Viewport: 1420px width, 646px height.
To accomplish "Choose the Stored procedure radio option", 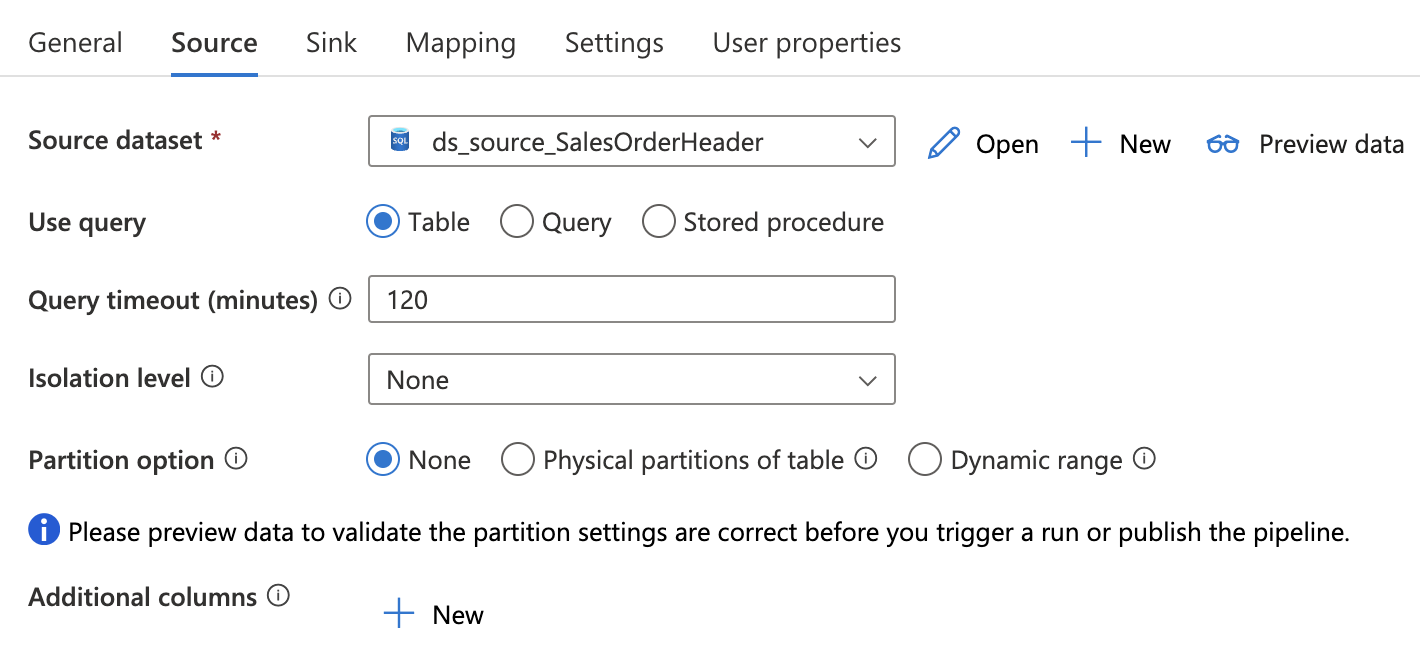I will coord(659,221).
